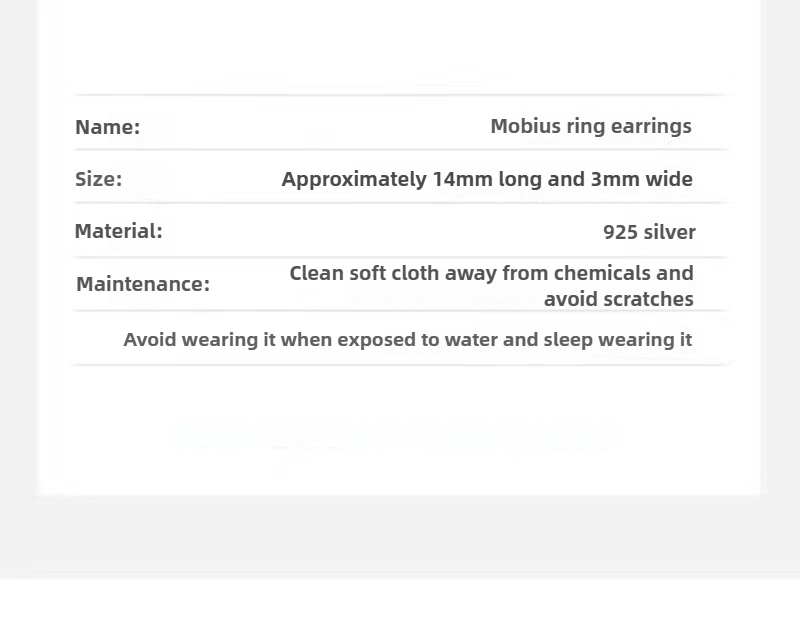
Task: Click the "Name:" label
Action: click(x=107, y=127)
